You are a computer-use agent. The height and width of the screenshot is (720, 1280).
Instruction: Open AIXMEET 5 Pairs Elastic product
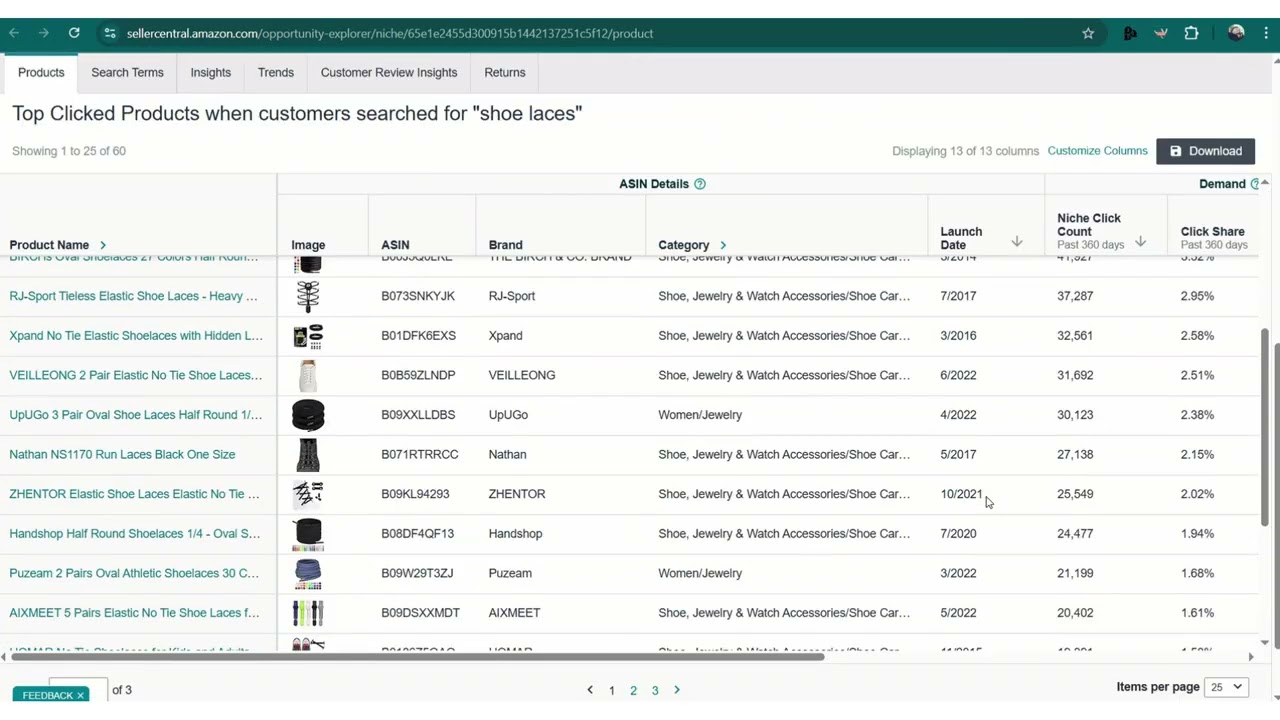[134, 613]
